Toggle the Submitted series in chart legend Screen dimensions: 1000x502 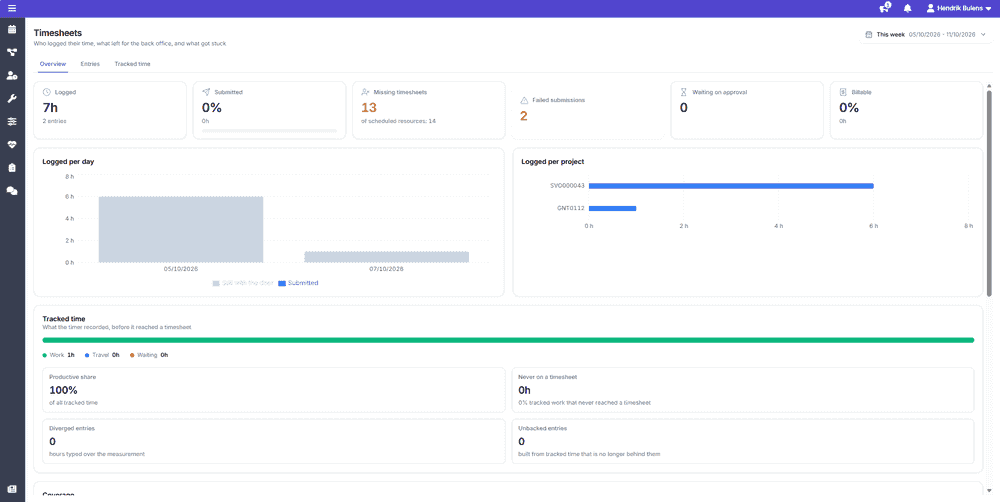pos(298,283)
